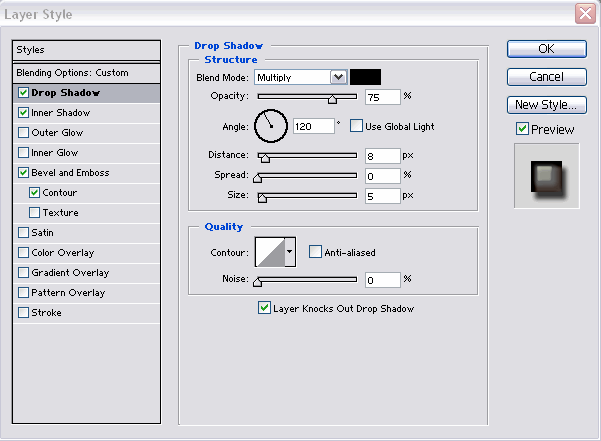Image resolution: width=601 pixels, height=441 pixels.
Task: Enable Anti-aliased contour option
Action: coord(315,252)
